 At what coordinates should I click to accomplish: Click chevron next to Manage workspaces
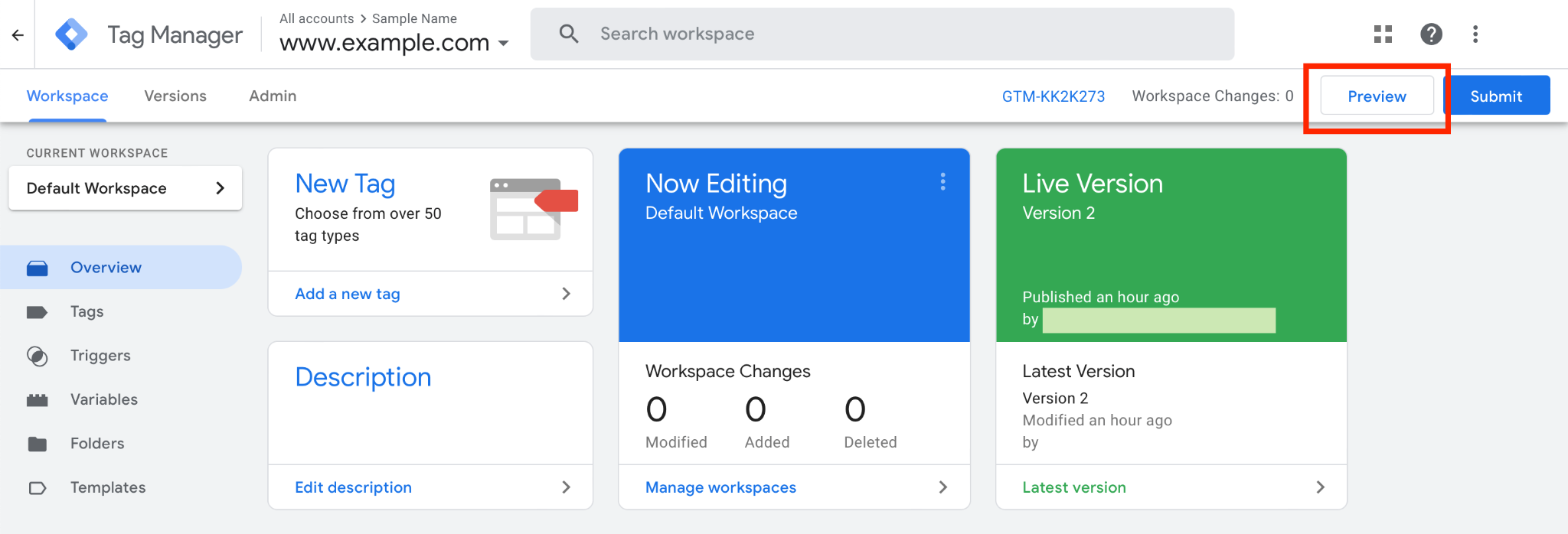[x=942, y=487]
